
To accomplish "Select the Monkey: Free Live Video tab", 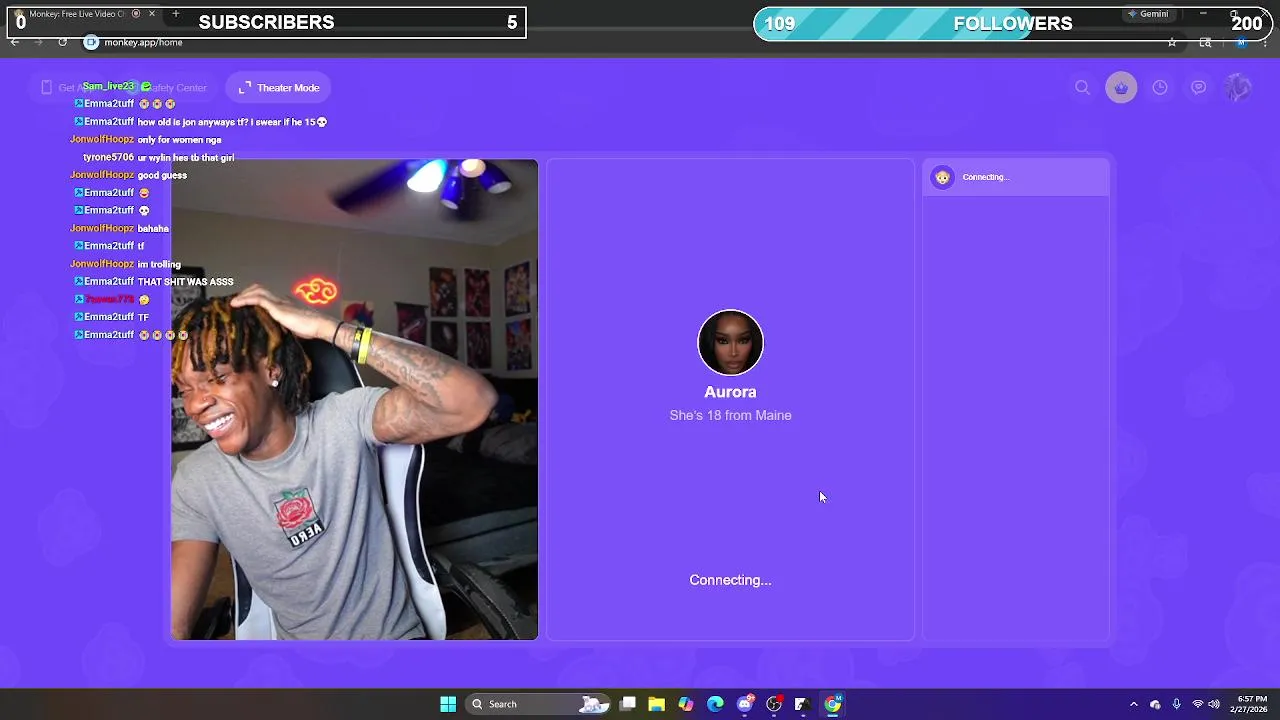I will [x=85, y=14].
